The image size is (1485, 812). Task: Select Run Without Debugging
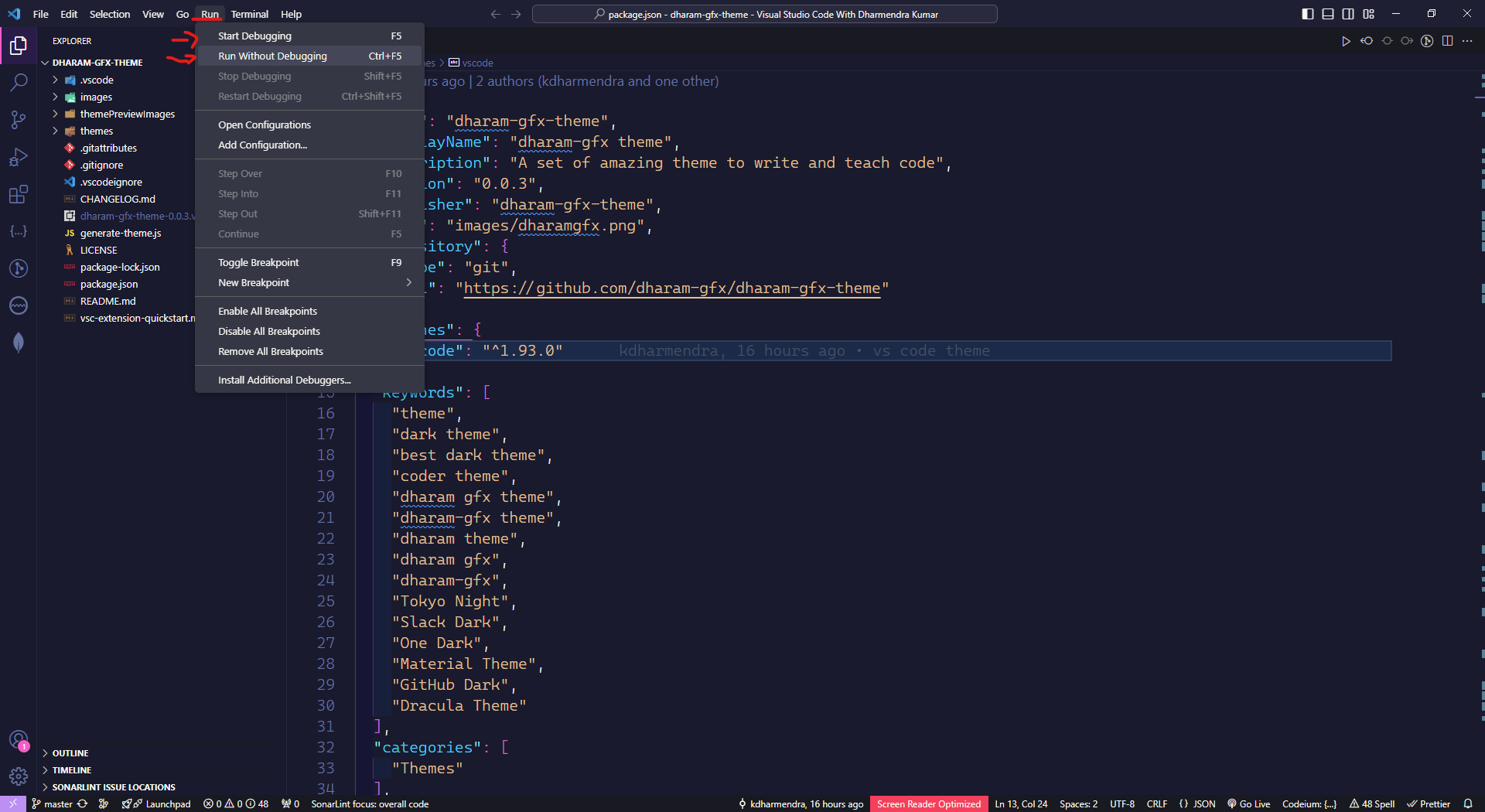(309, 56)
